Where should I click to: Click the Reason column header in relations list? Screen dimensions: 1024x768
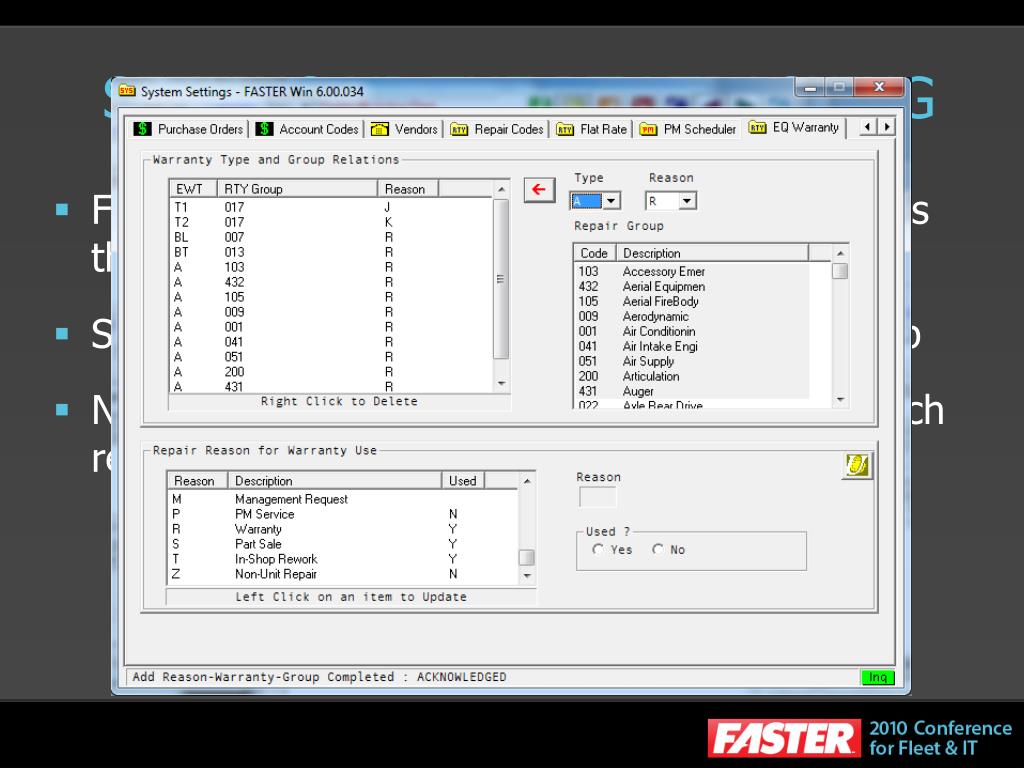pyautogui.click(x=408, y=189)
